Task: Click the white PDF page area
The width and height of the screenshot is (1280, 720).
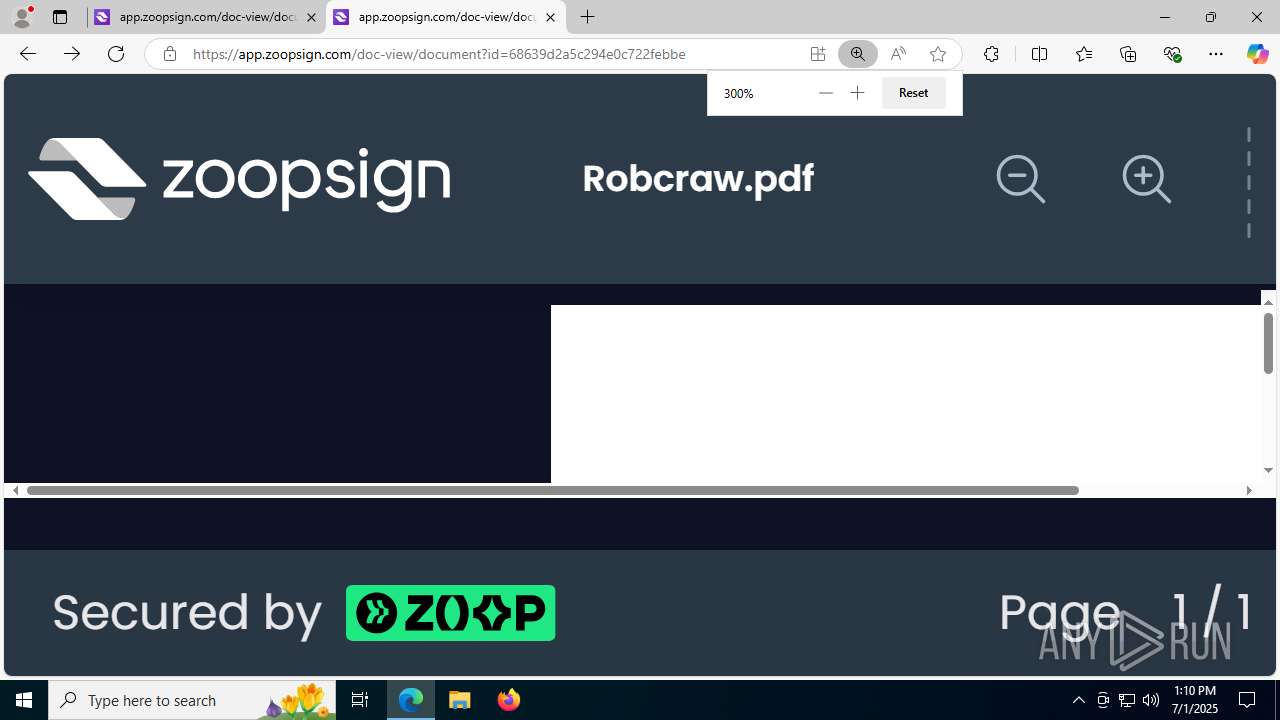Action: click(x=905, y=394)
